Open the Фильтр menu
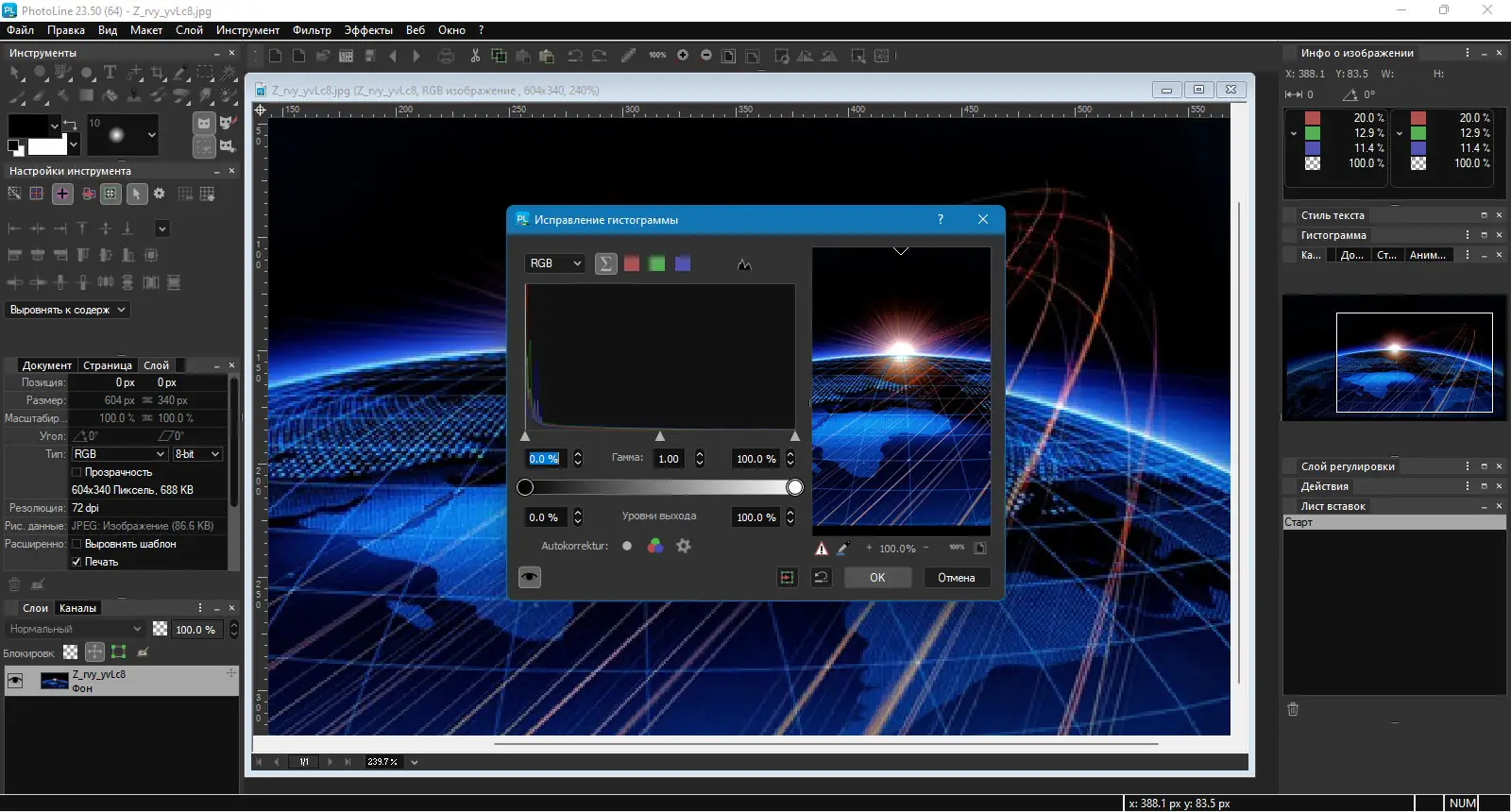 (312, 30)
